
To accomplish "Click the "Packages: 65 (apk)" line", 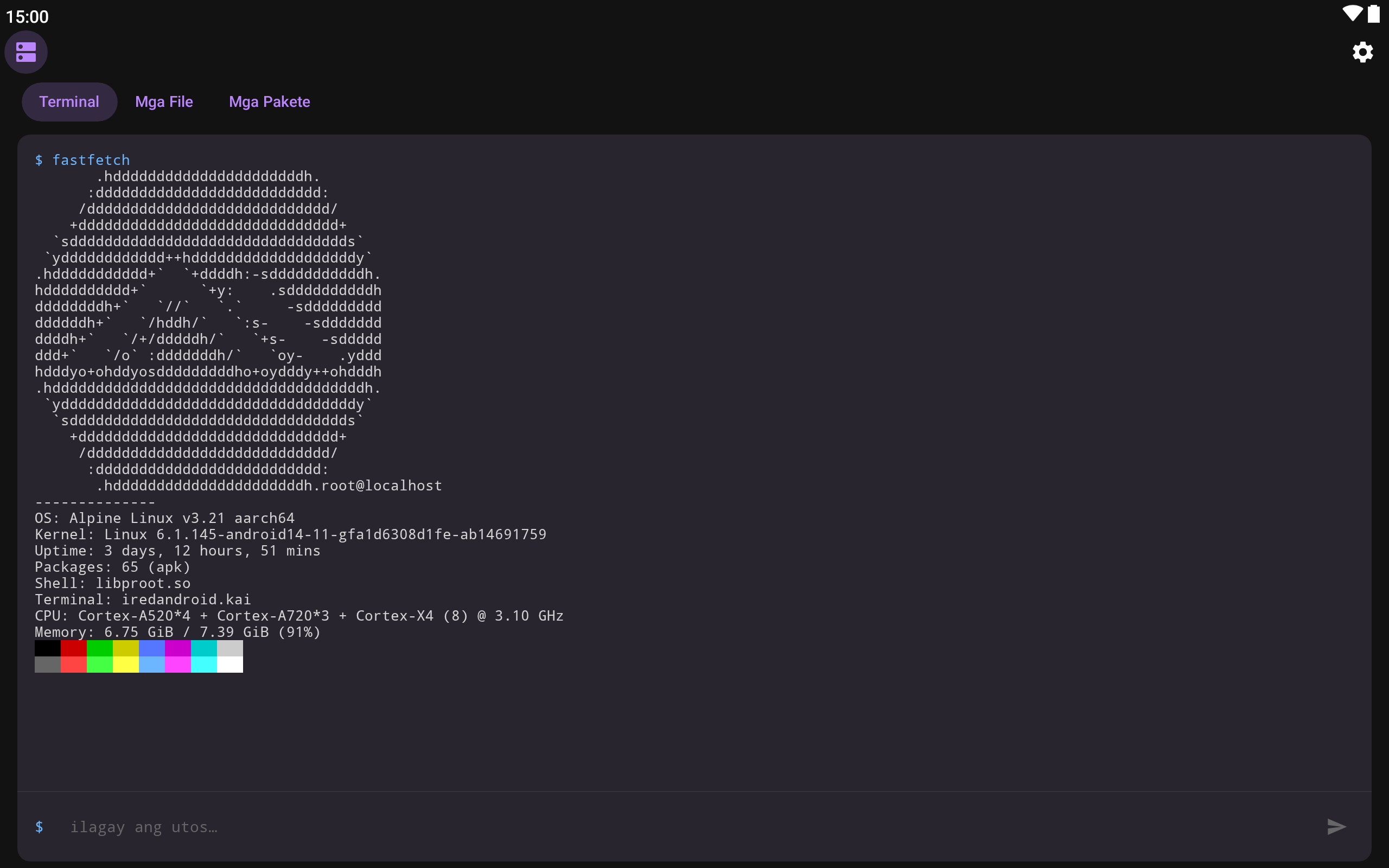I will [112, 567].
